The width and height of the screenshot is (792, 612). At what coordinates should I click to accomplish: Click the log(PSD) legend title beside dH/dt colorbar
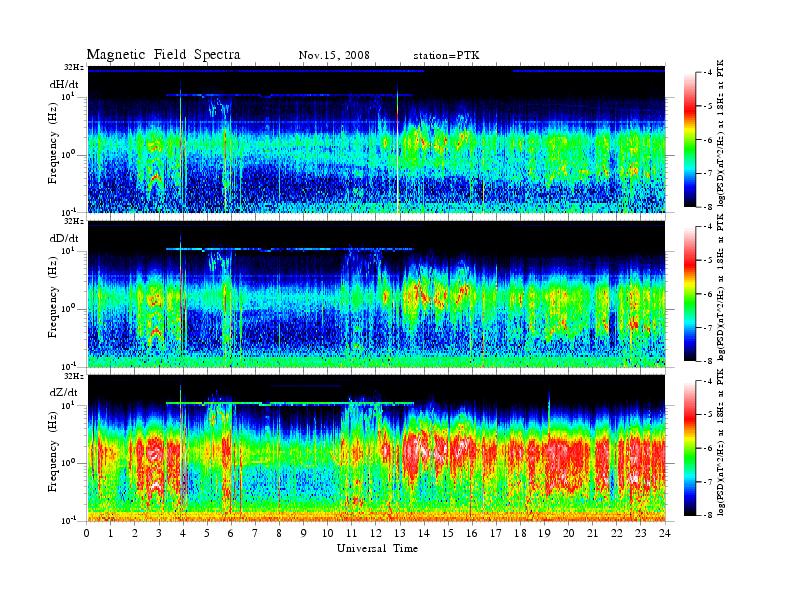coord(721,133)
